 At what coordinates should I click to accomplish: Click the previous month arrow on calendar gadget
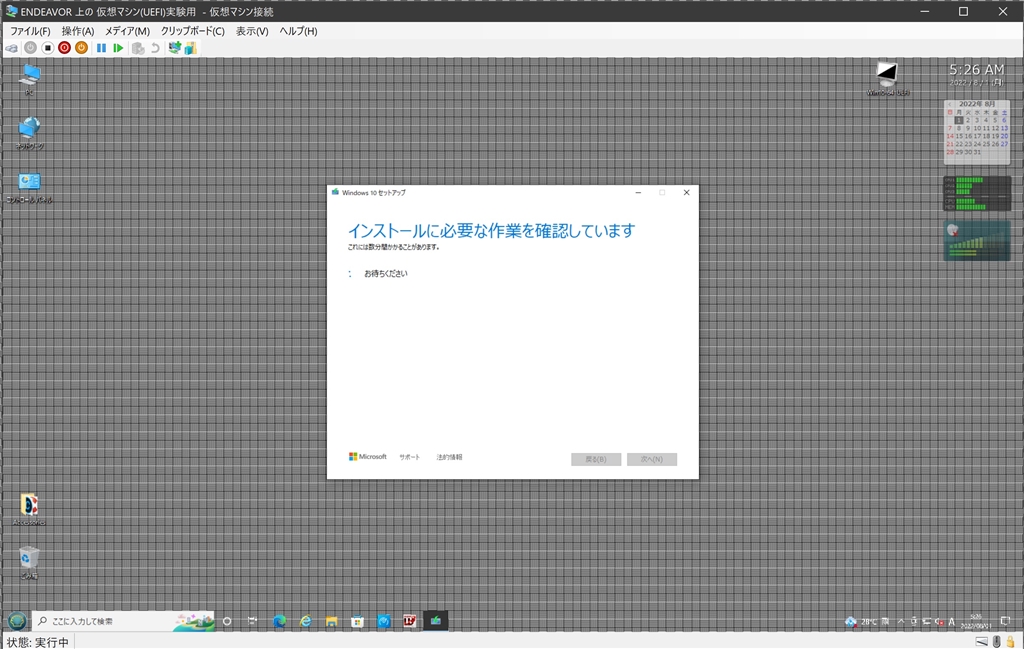coord(950,104)
